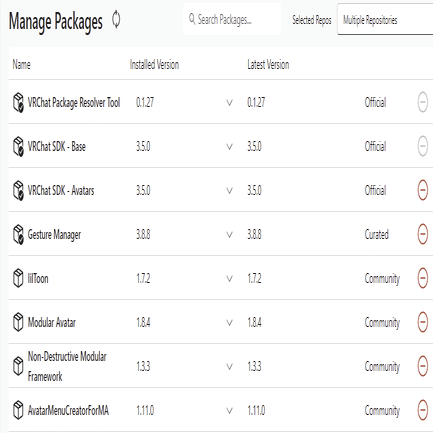Remove VRChat SDK - Avatars package
This screenshot has width=433, height=433.
423,190
